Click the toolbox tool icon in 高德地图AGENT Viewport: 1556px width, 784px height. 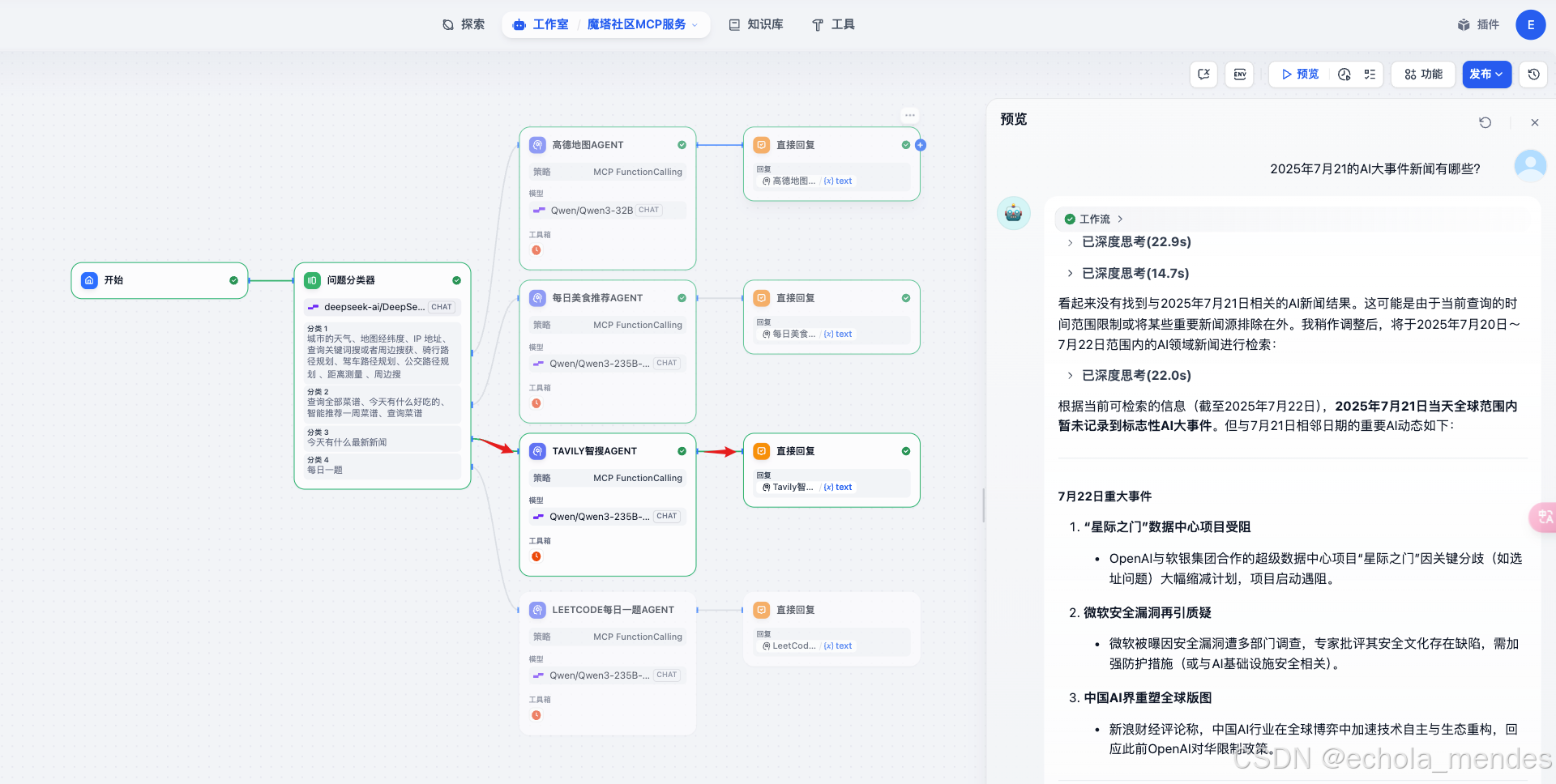click(536, 250)
